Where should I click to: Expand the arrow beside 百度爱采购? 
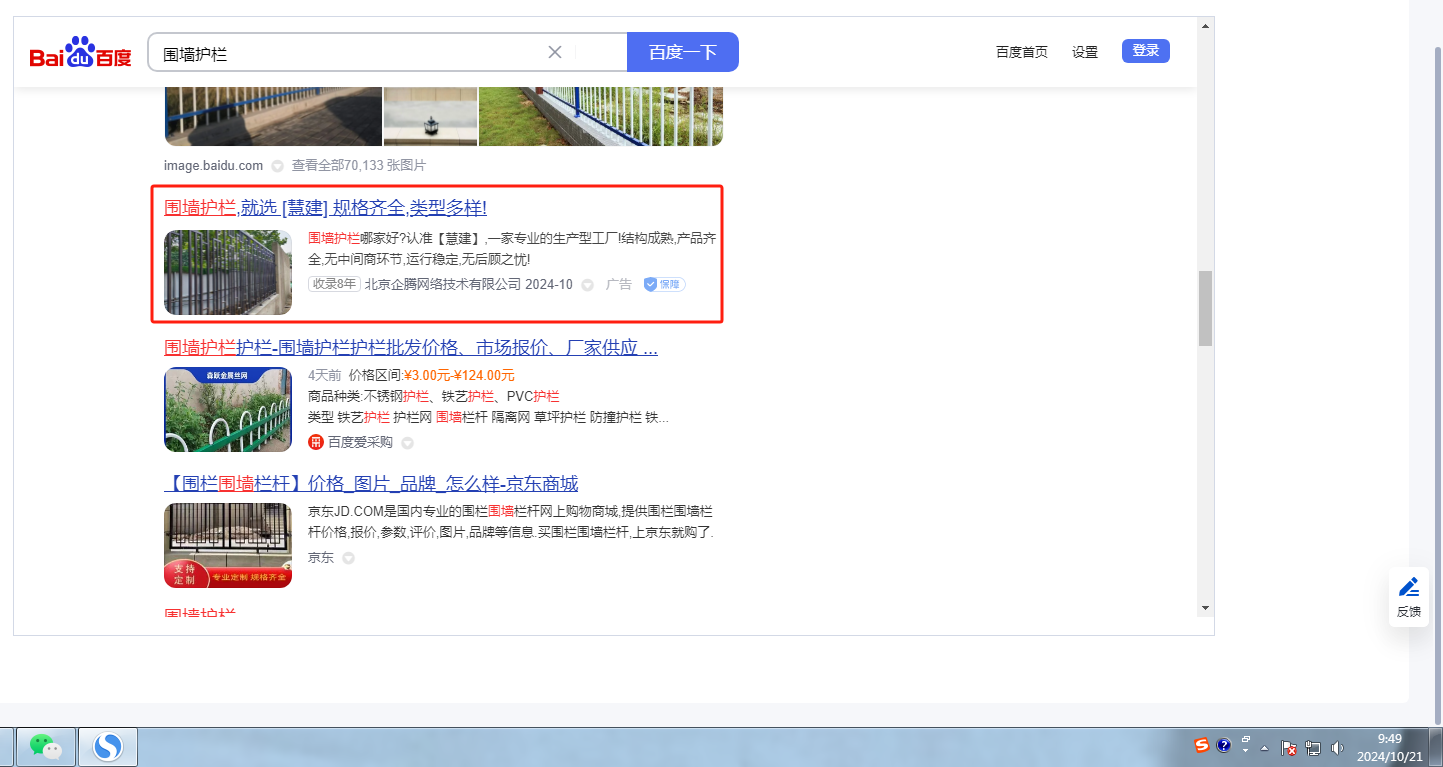407,443
